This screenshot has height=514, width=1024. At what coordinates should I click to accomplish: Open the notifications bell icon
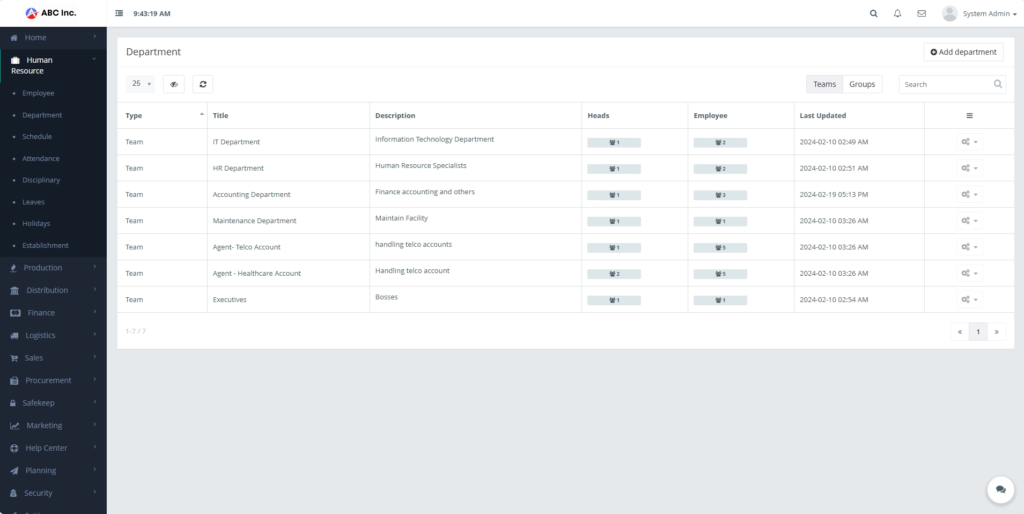click(x=897, y=13)
